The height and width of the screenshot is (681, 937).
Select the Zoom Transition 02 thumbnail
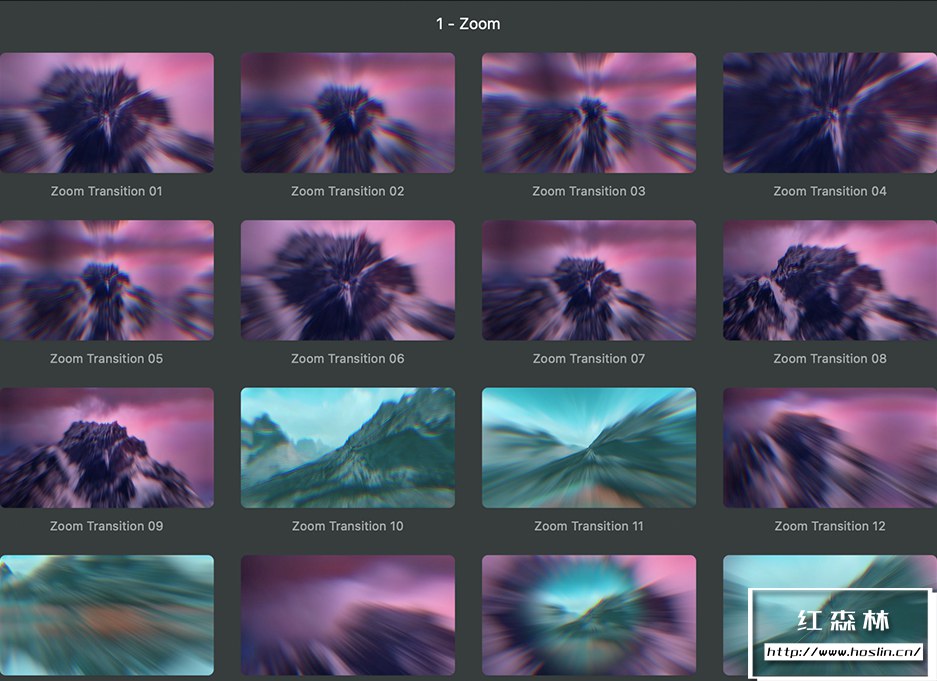pos(348,113)
